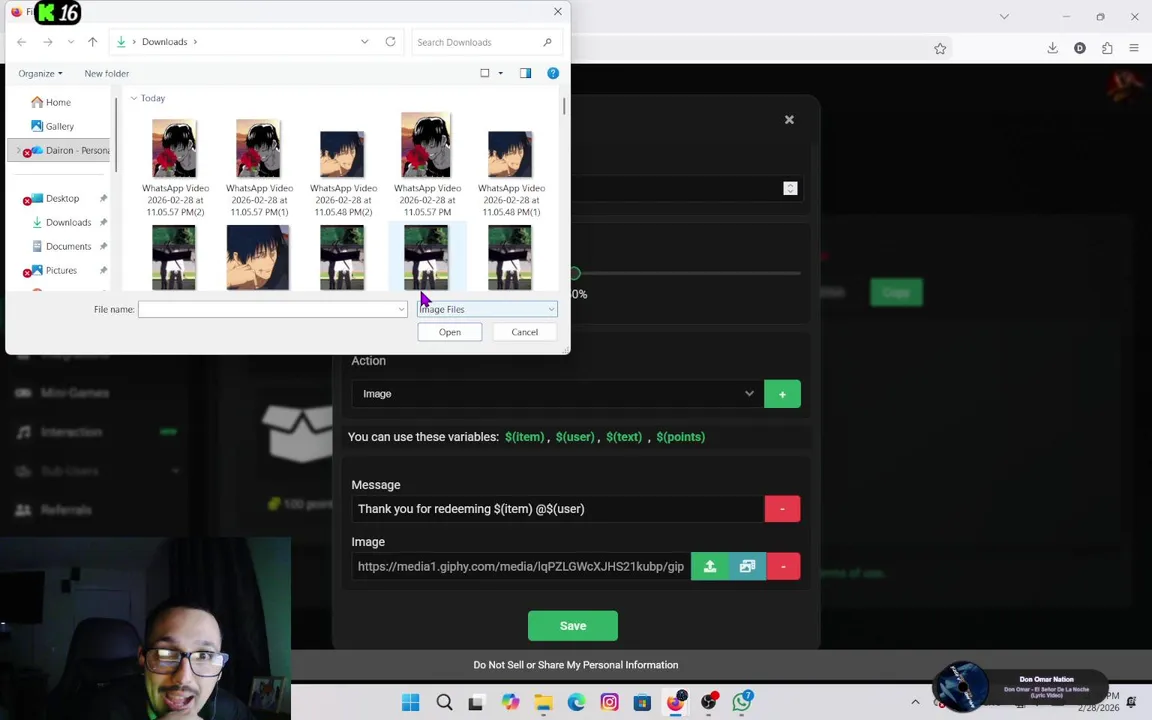Open file dialog help
The image size is (1152, 720).
pyautogui.click(x=553, y=73)
